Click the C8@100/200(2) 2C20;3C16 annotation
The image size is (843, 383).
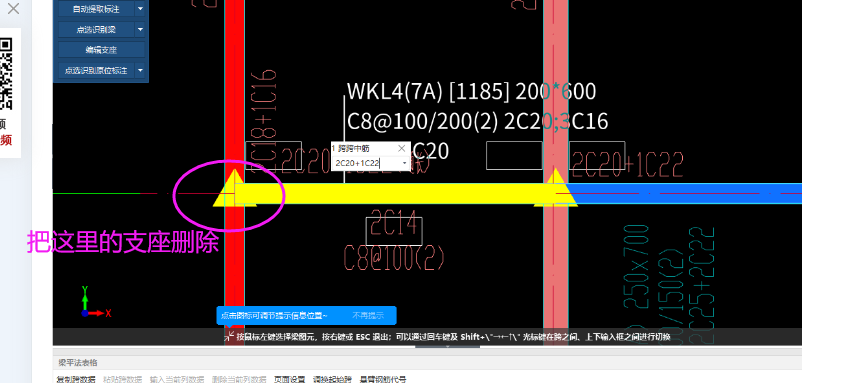click(477, 122)
